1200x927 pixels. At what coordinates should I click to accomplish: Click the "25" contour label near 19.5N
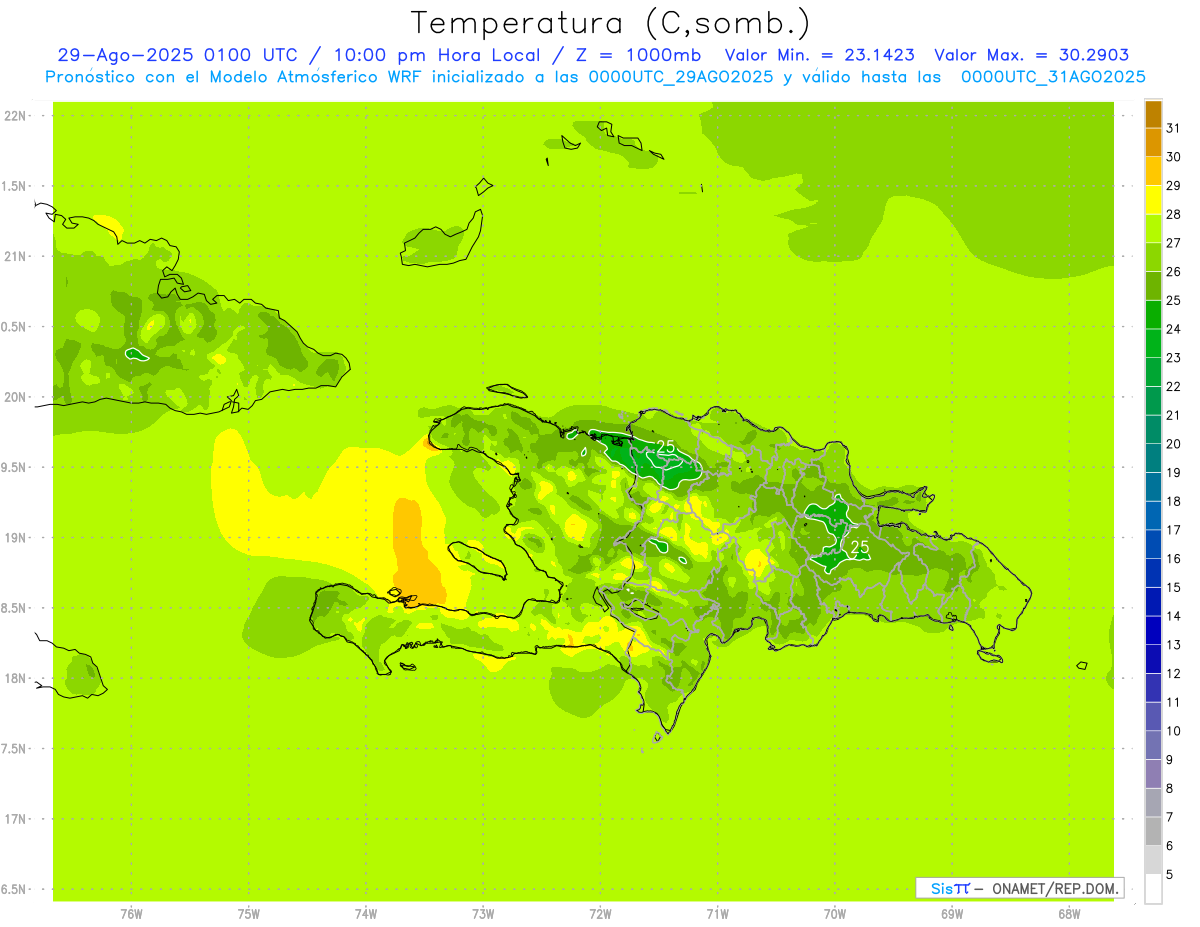pos(666,447)
